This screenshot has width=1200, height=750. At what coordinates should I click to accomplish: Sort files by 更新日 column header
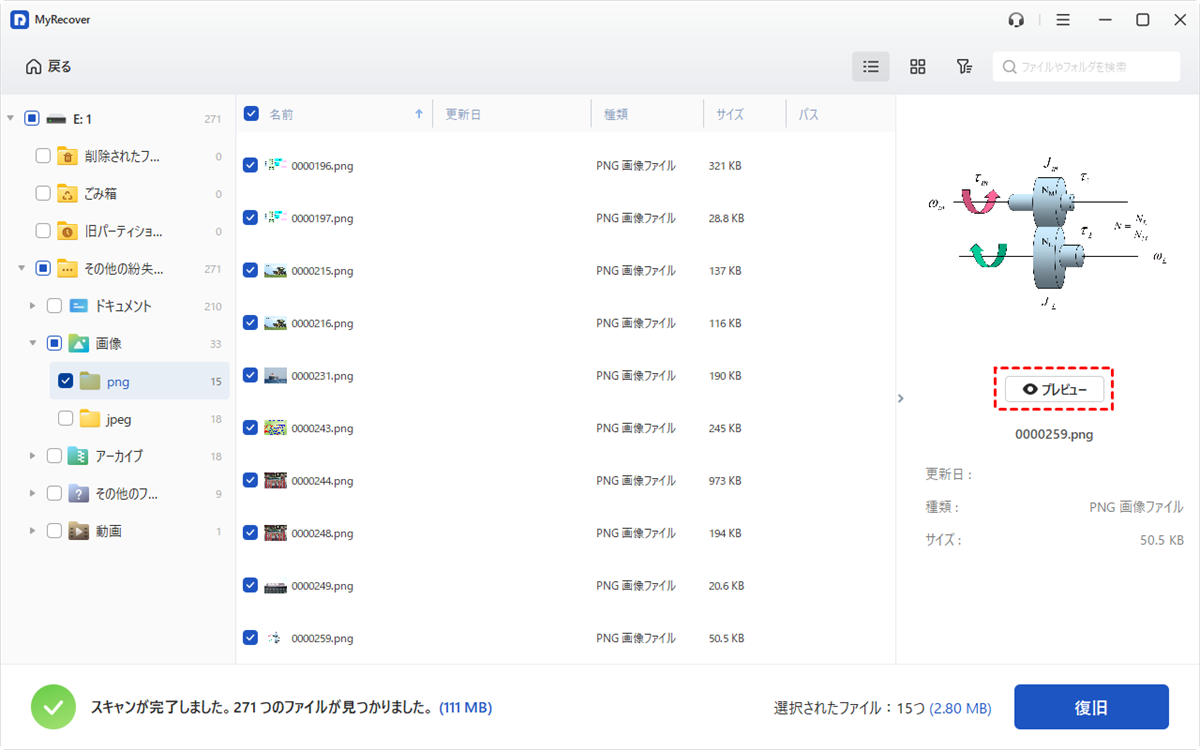[x=463, y=115]
